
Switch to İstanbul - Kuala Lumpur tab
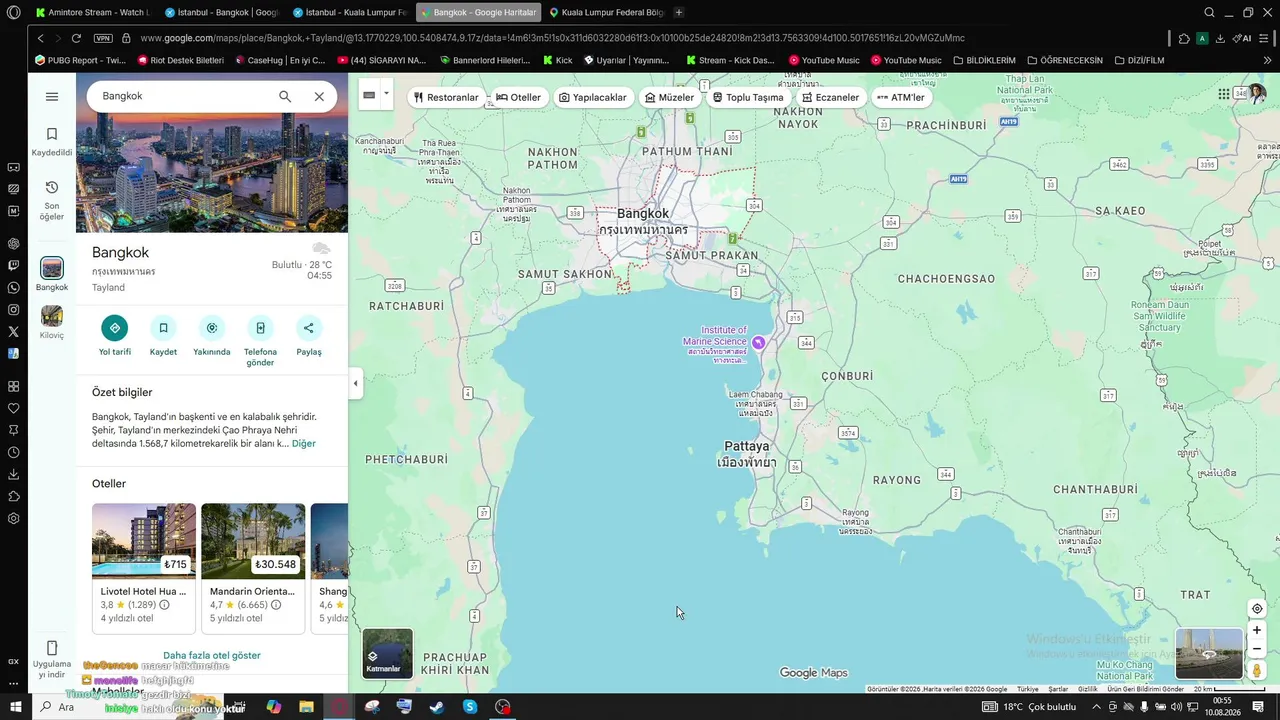coord(349,12)
